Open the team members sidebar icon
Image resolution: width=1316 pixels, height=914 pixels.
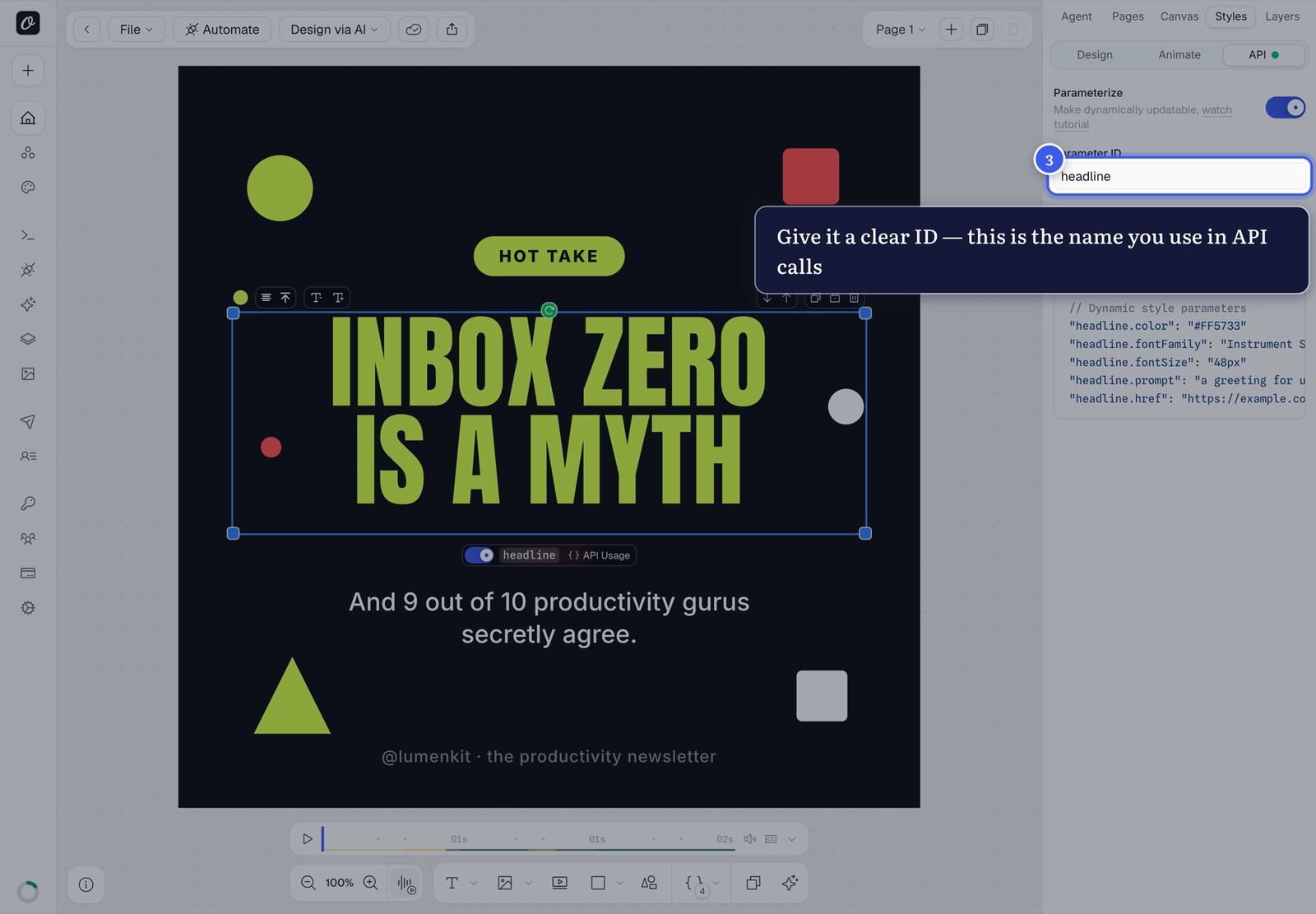[28, 538]
